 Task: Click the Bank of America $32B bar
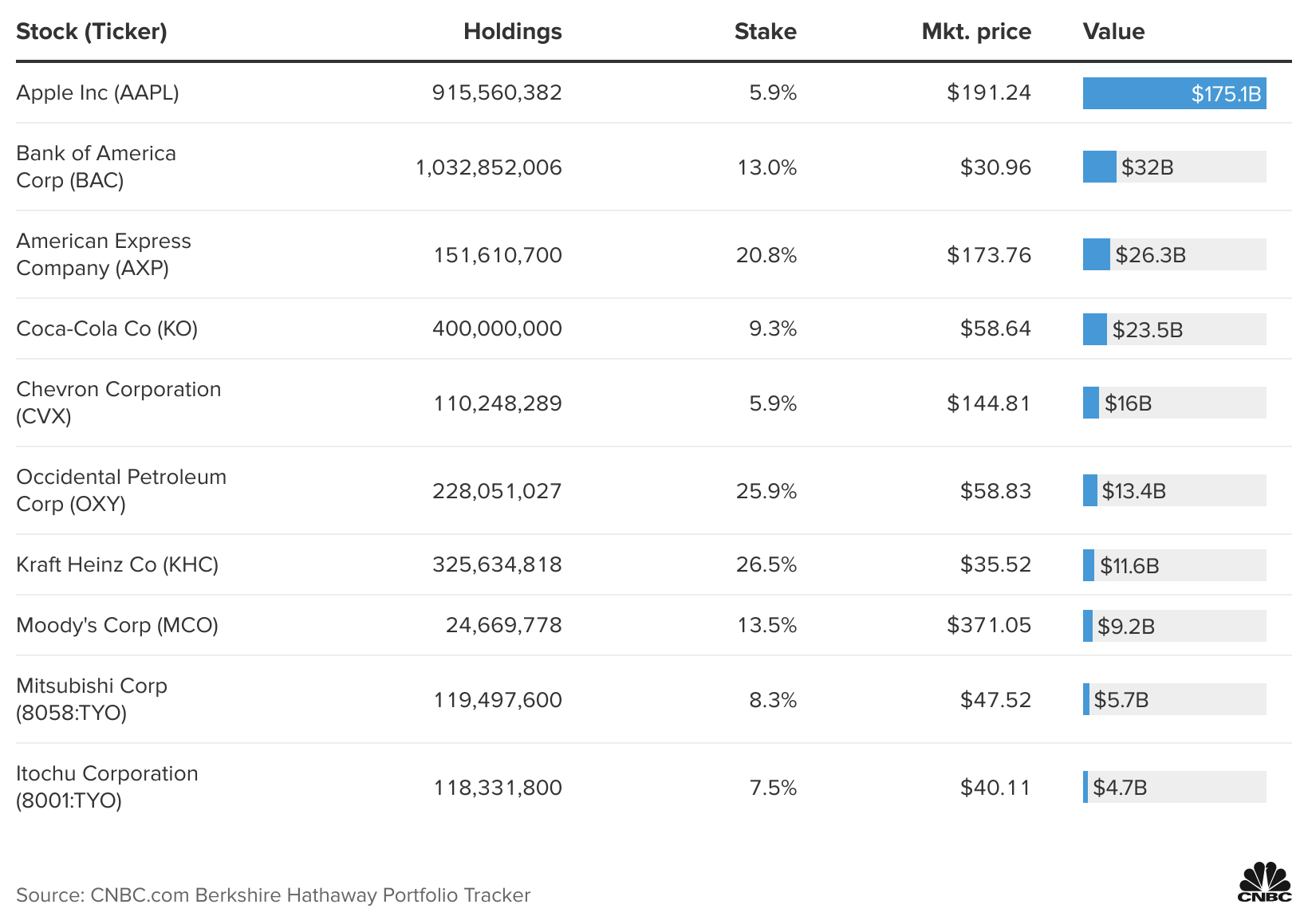pos(1100,167)
